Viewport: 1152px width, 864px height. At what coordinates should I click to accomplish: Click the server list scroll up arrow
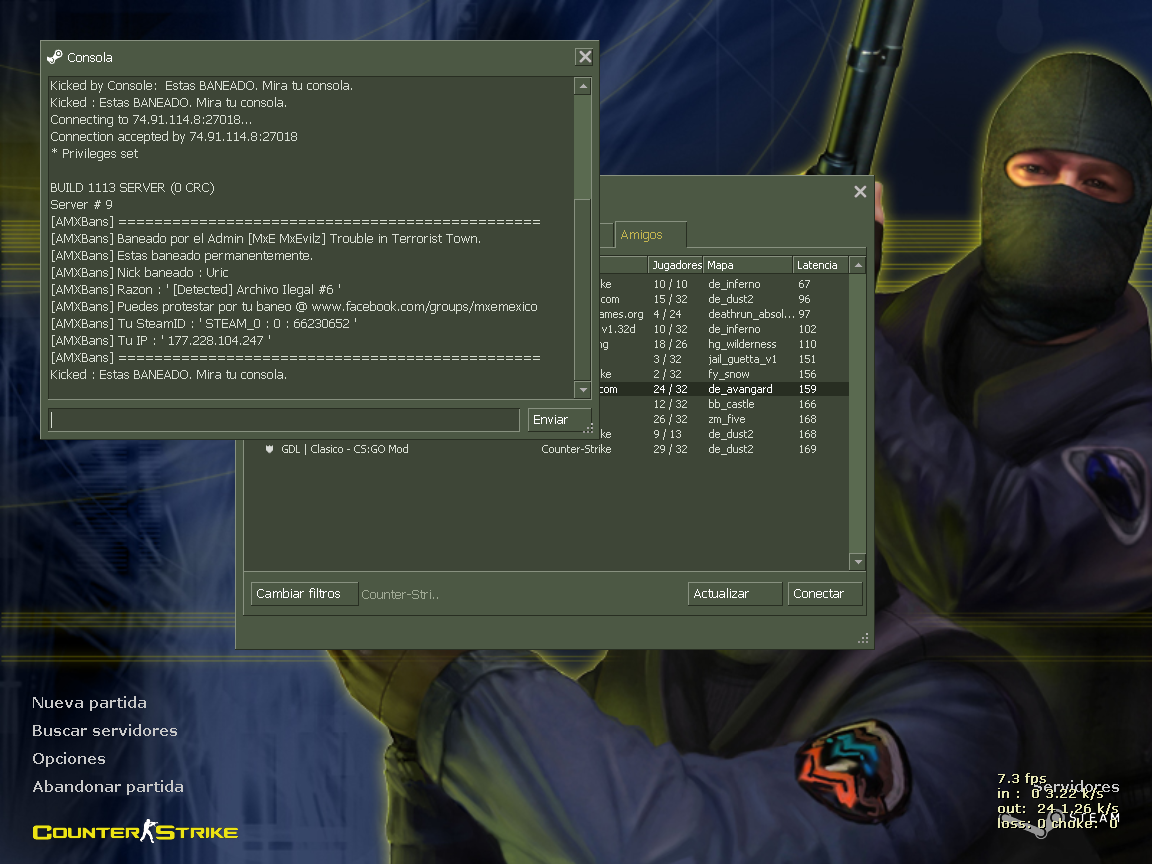pos(857,264)
